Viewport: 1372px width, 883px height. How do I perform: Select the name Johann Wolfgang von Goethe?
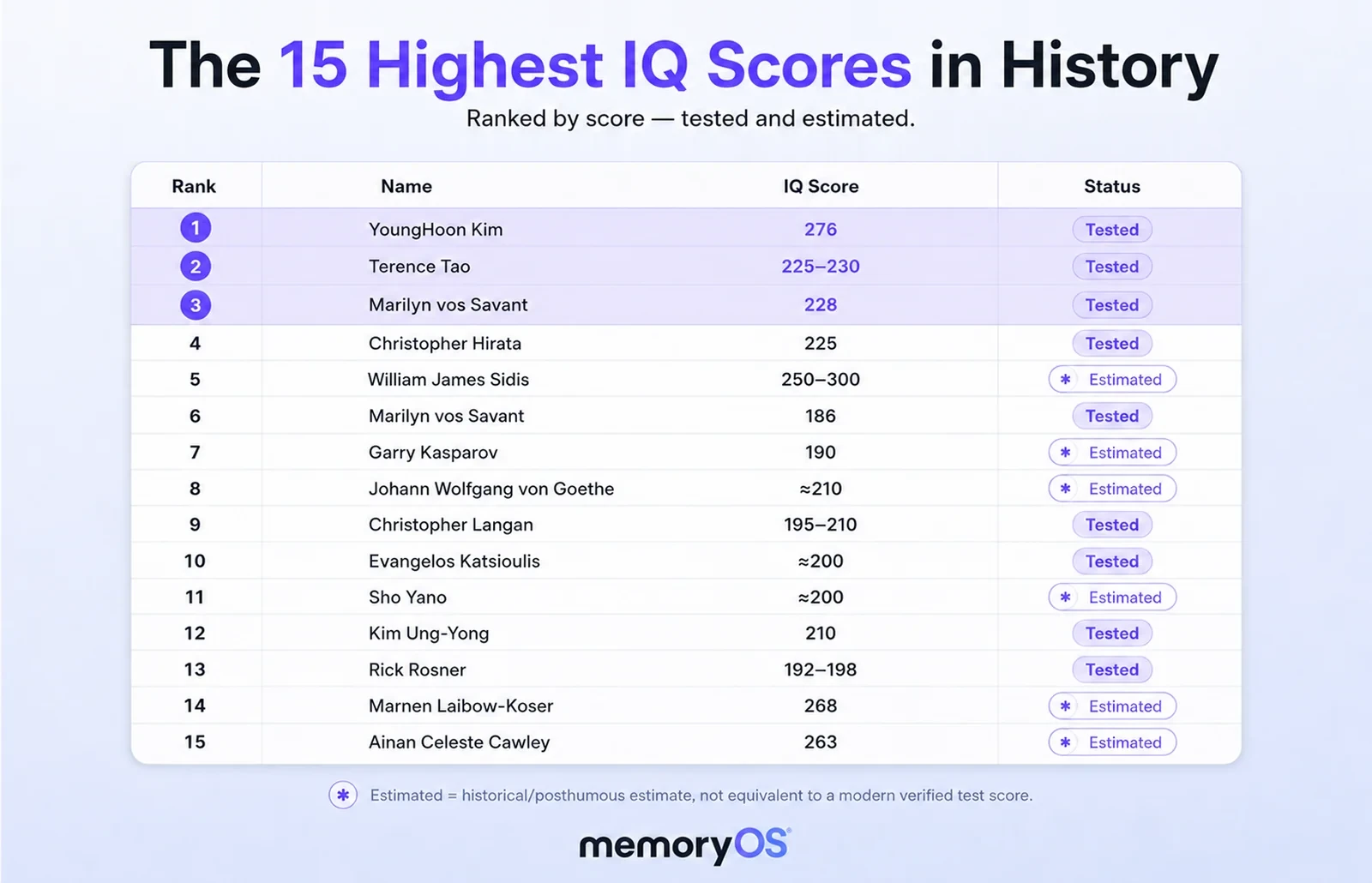coord(491,489)
